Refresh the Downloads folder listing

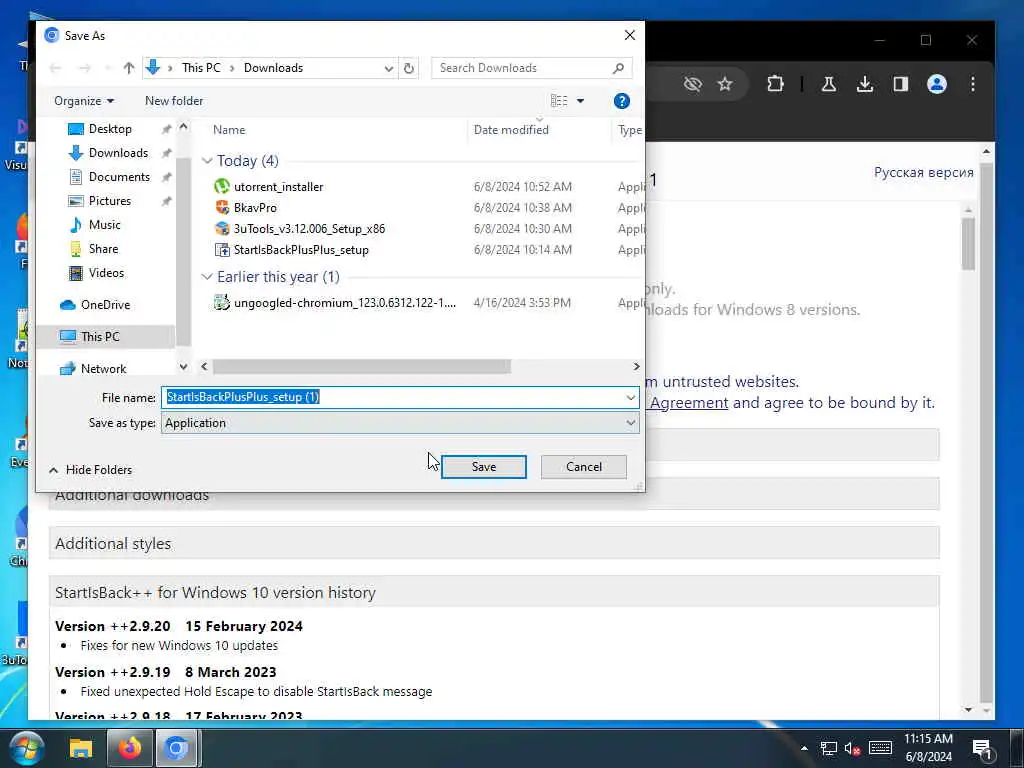point(409,68)
